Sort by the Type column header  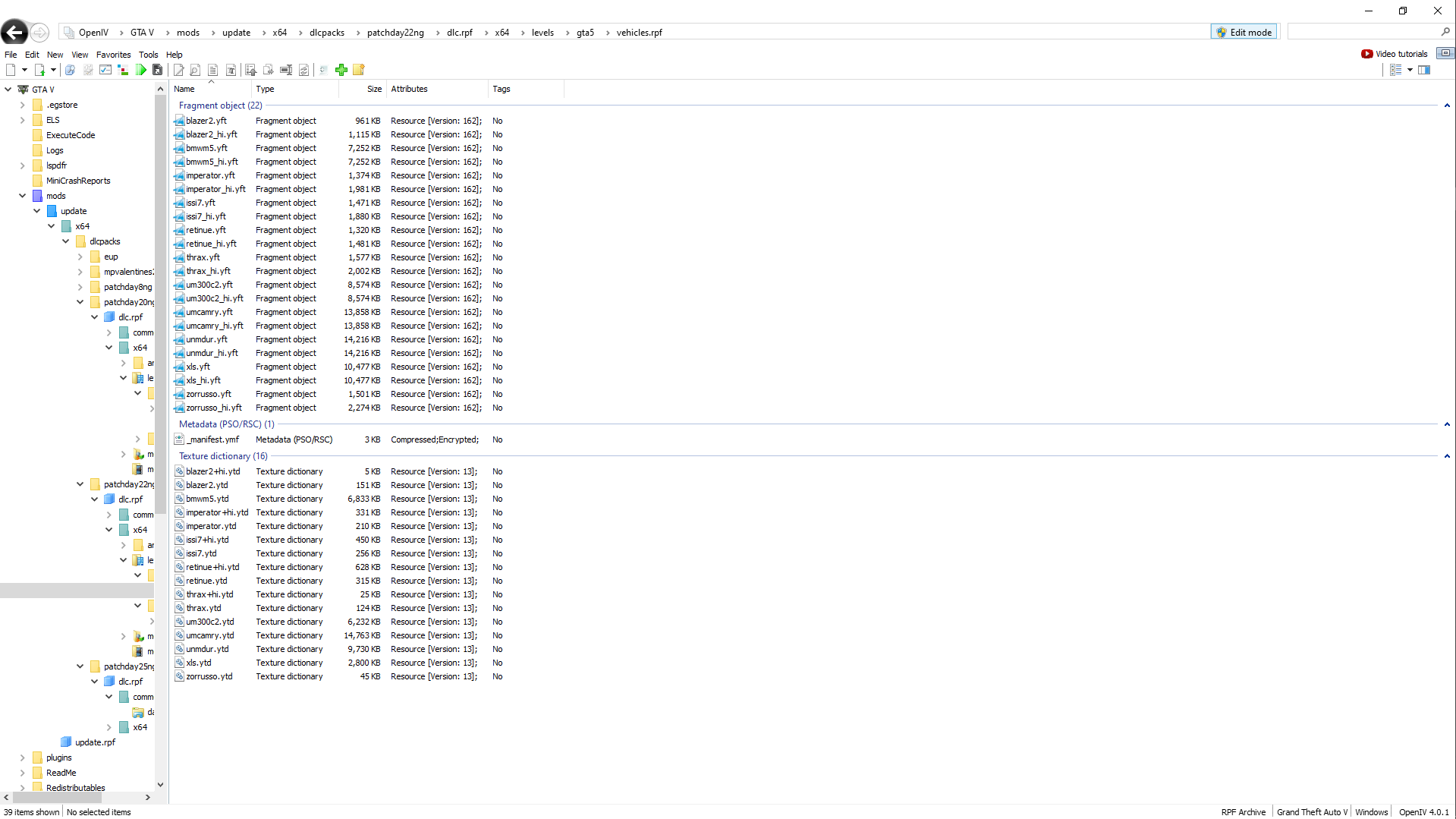point(295,89)
